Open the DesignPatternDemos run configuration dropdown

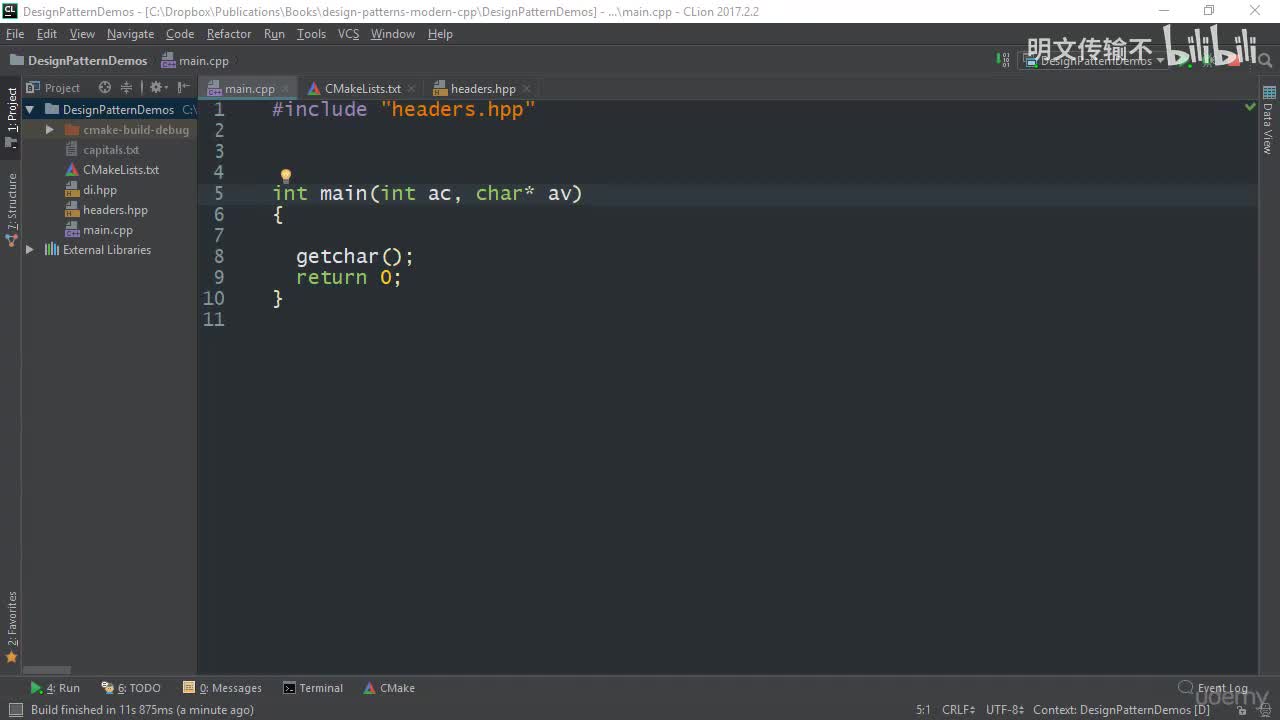(1093, 60)
